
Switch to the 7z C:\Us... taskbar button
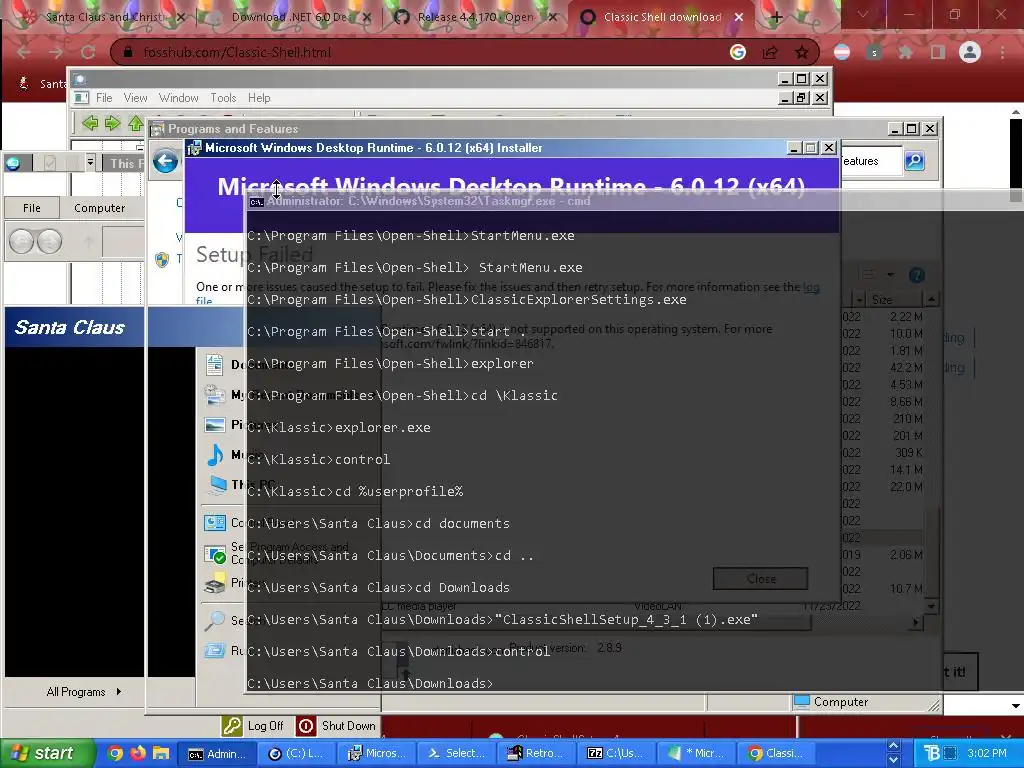(617, 753)
